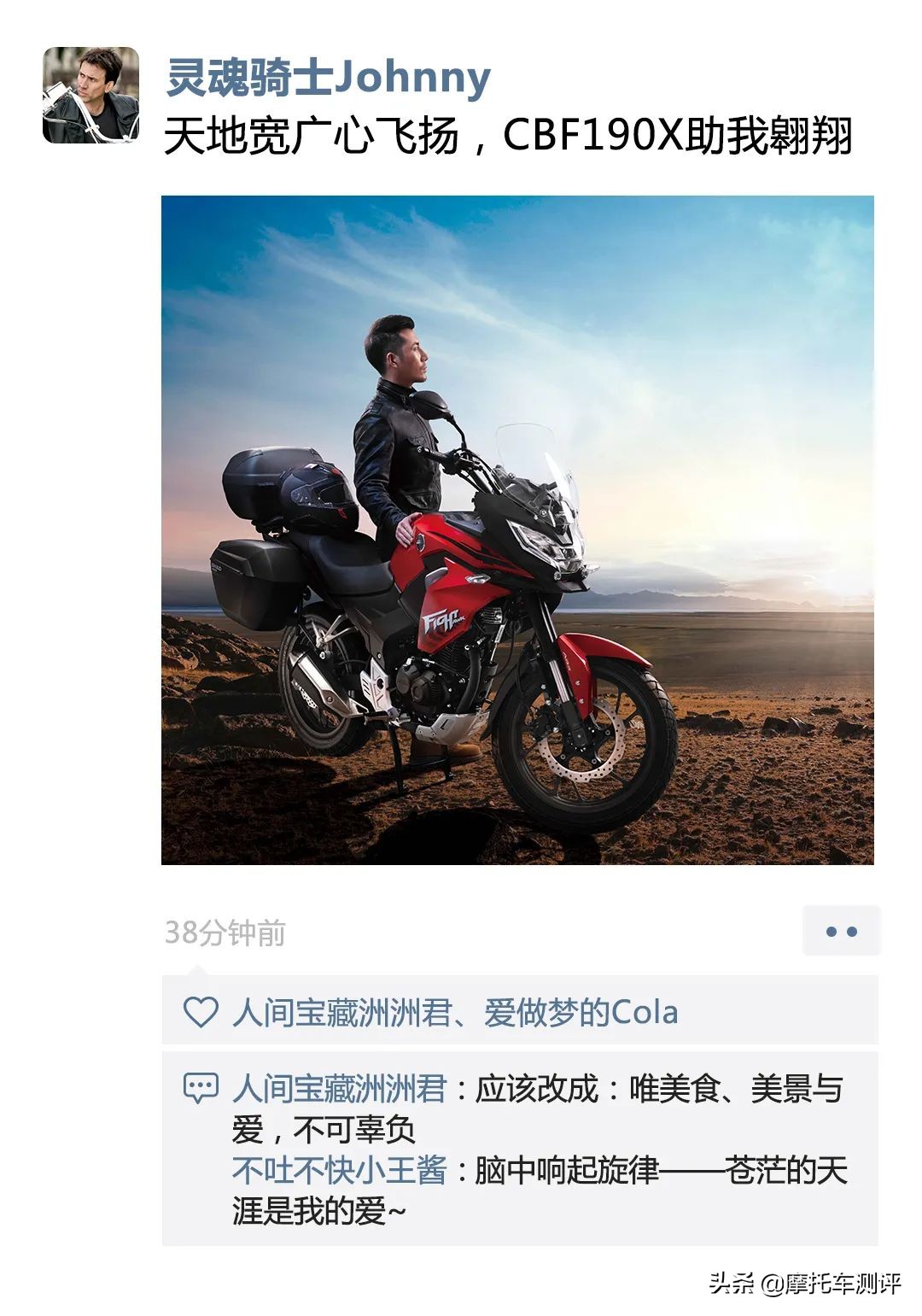Reply to the 唯美食、美景与爱 comment
922x1316 pixels.
[538, 1109]
